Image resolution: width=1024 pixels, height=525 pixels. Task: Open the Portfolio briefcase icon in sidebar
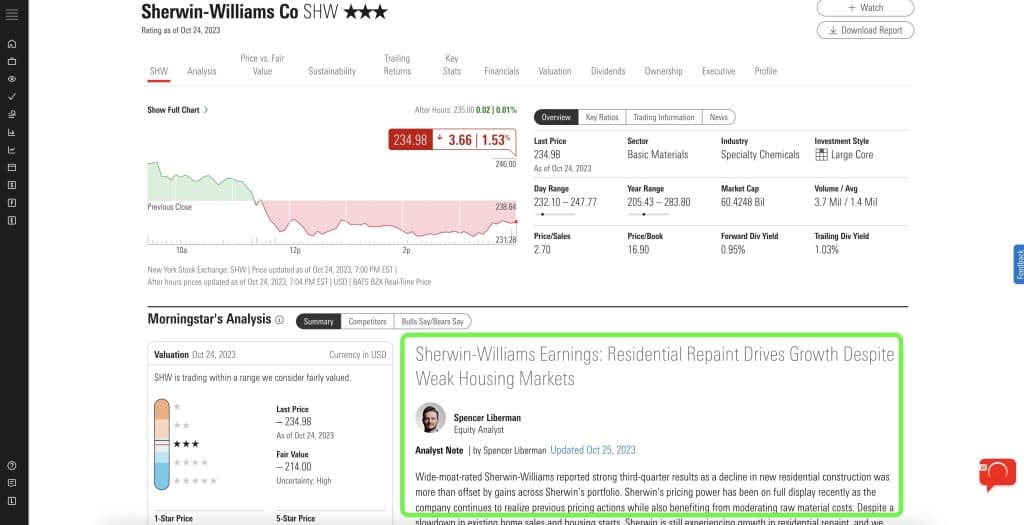pos(12,61)
